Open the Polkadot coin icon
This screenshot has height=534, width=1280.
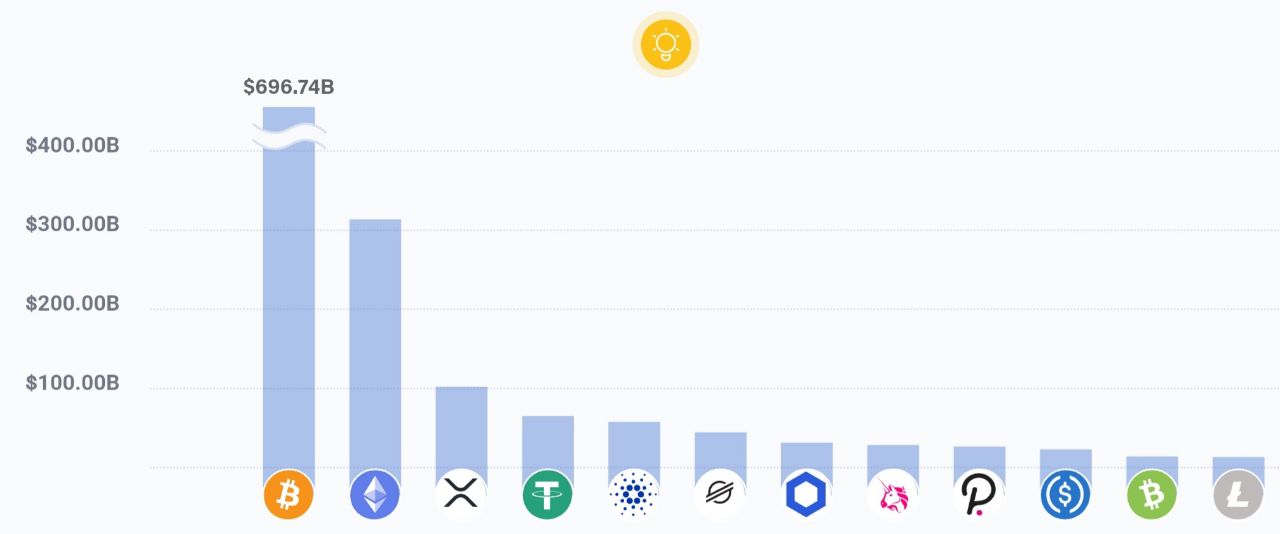click(x=979, y=495)
